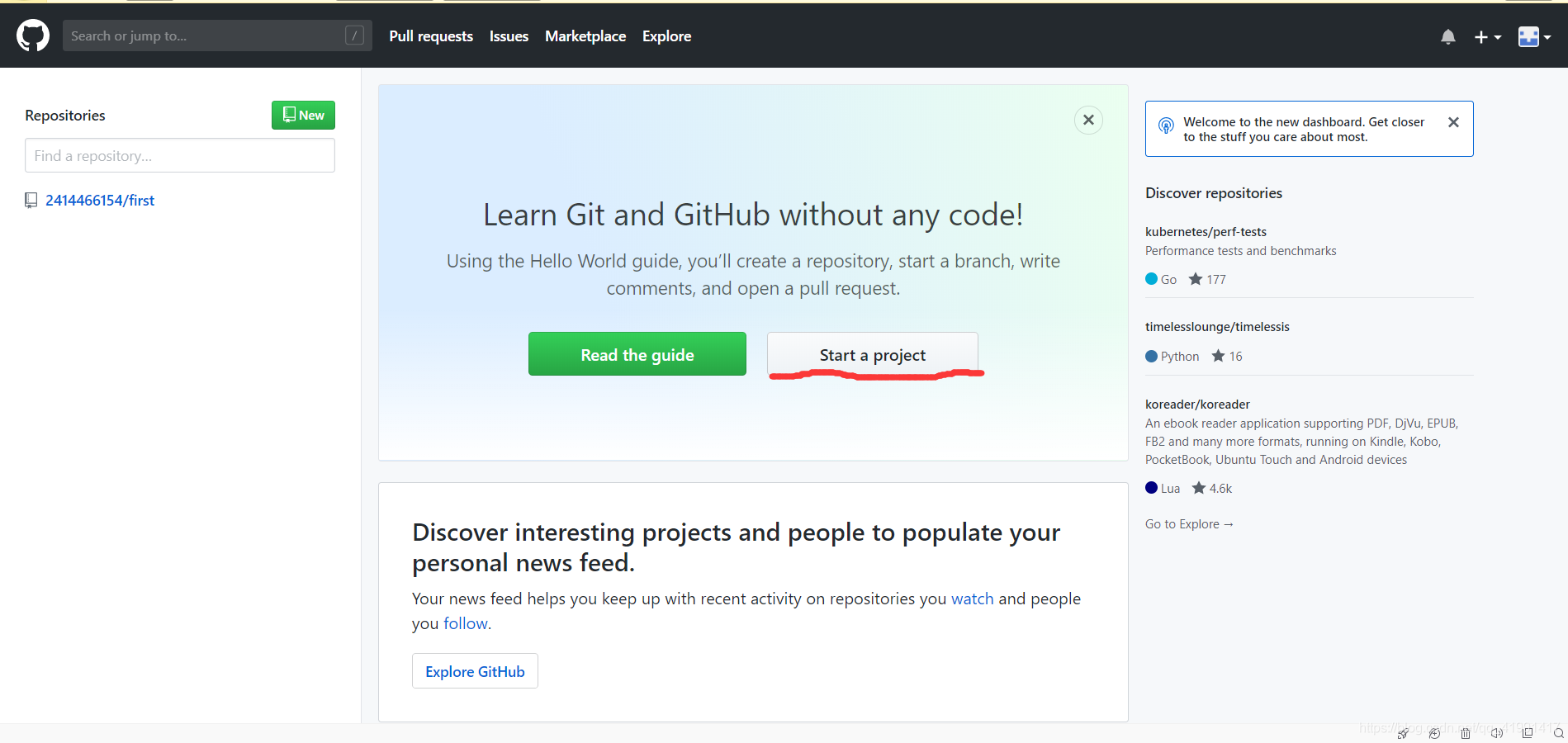The width and height of the screenshot is (1568, 743).
Task: Open the 2414466154/first repository
Action: [x=100, y=201]
